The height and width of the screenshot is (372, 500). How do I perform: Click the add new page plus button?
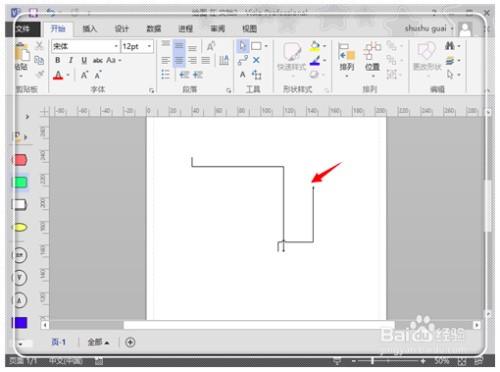coord(130,342)
